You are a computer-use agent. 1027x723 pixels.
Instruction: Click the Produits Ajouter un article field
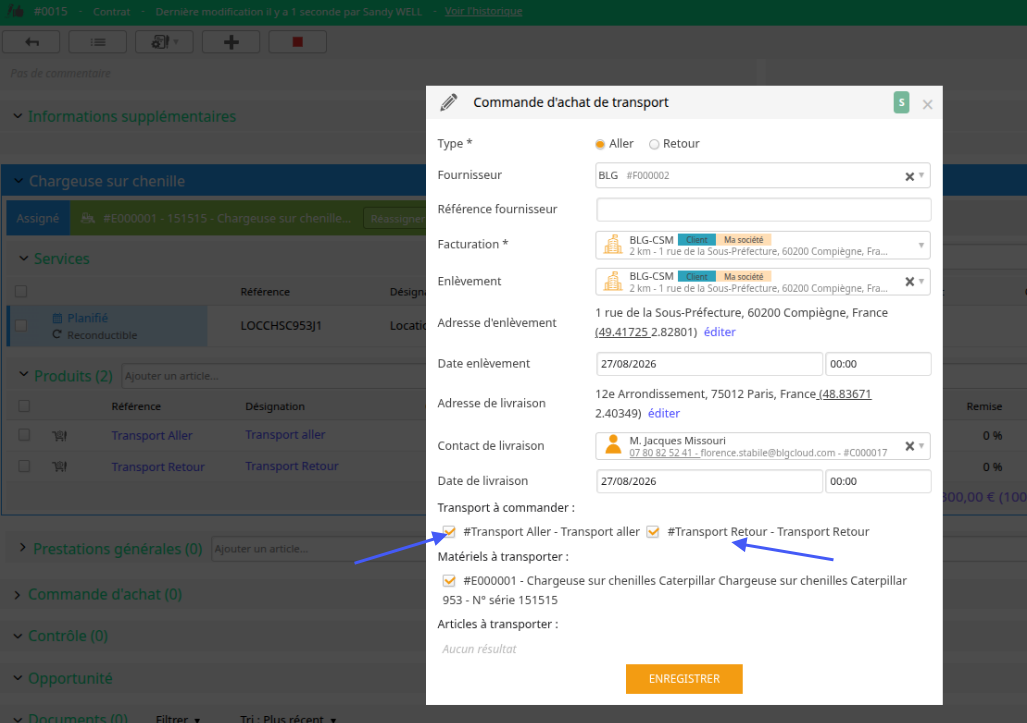pyautogui.click(x=274, y=376)
